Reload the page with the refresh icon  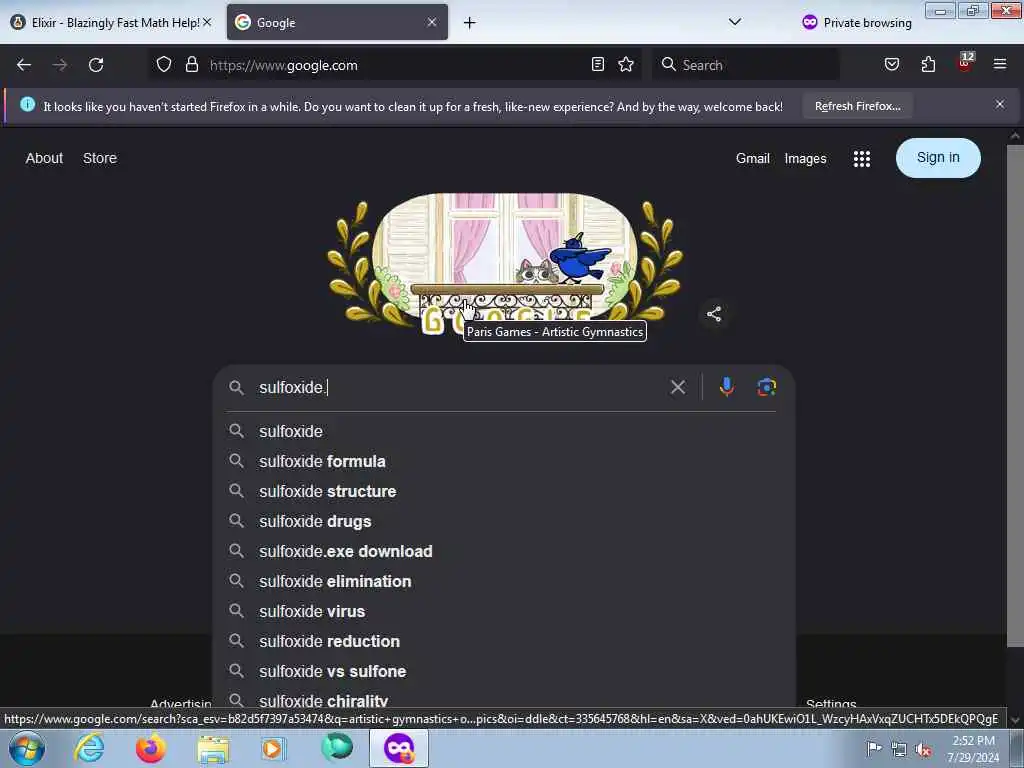[96, 65]
